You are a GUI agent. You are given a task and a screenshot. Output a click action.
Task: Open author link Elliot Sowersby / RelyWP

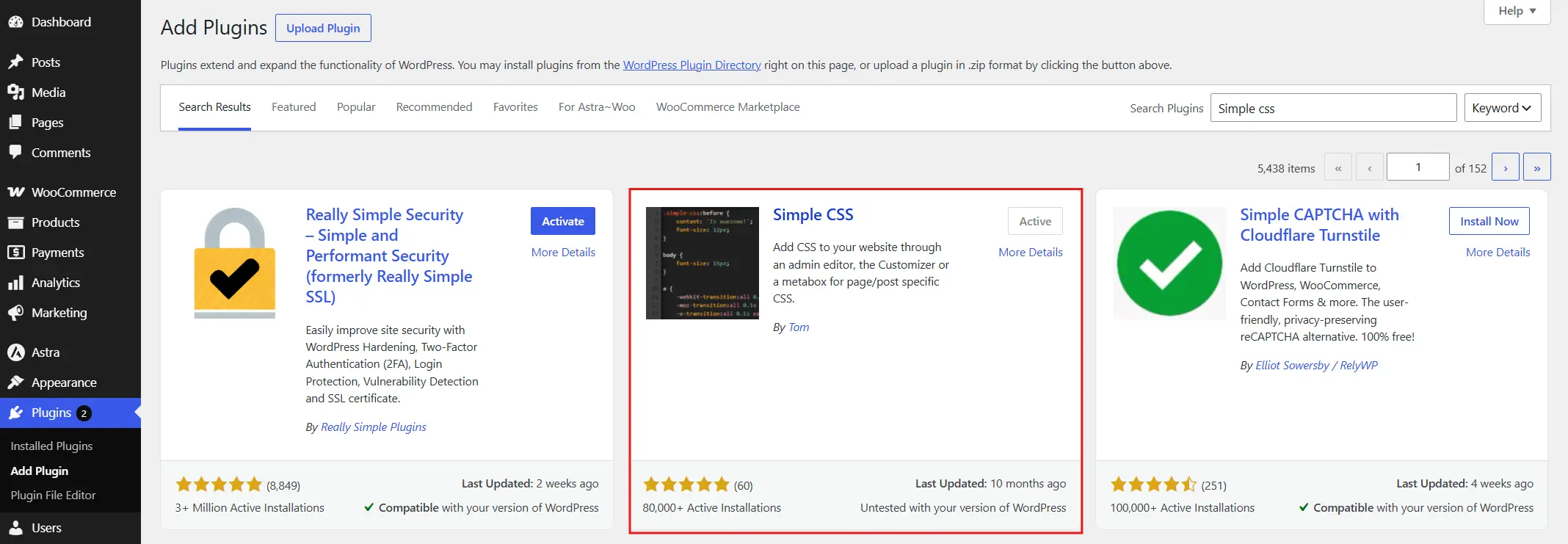click(x=1317, y=366)
